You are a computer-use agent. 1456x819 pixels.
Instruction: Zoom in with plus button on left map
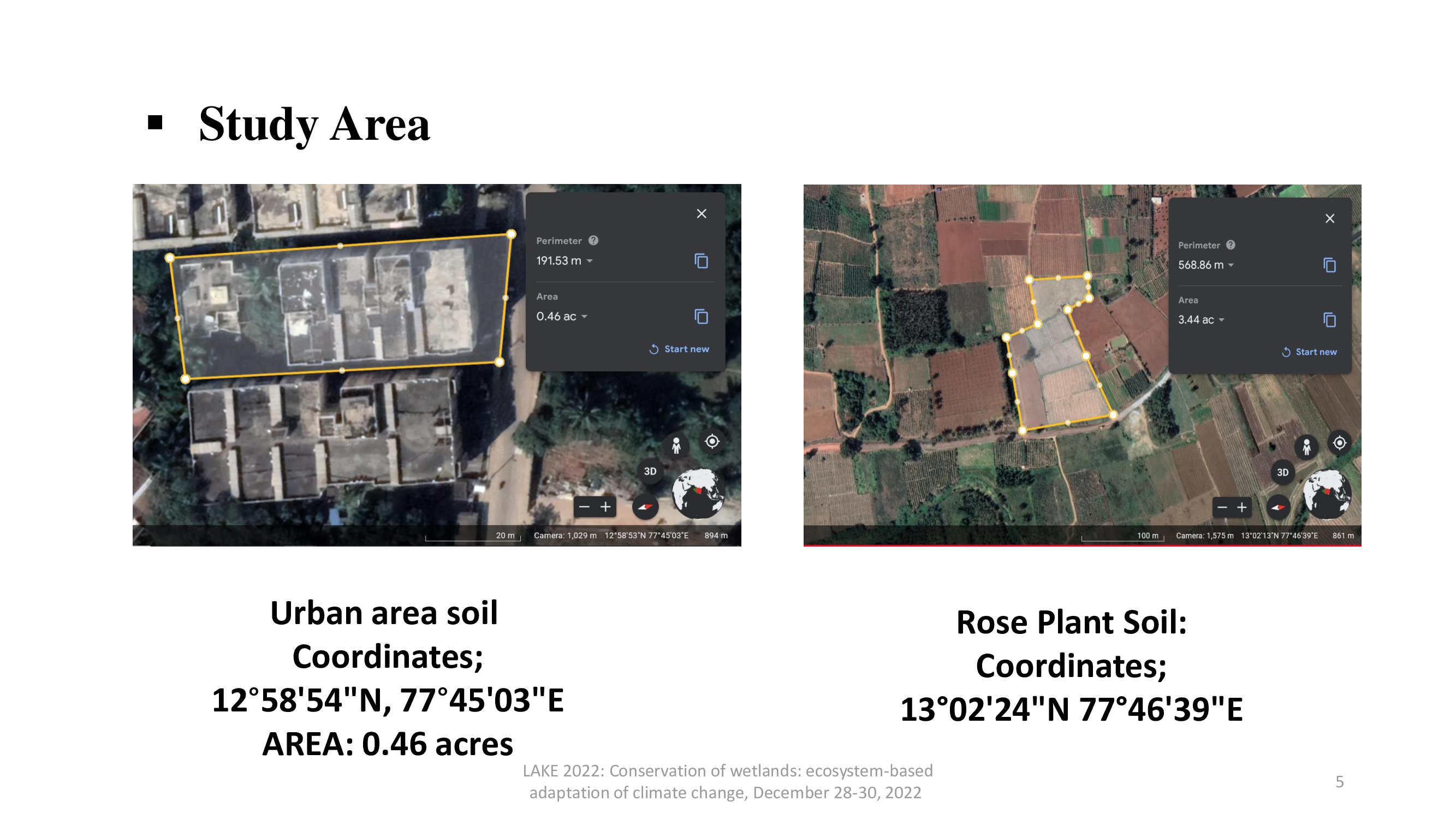tap(605, 507)
